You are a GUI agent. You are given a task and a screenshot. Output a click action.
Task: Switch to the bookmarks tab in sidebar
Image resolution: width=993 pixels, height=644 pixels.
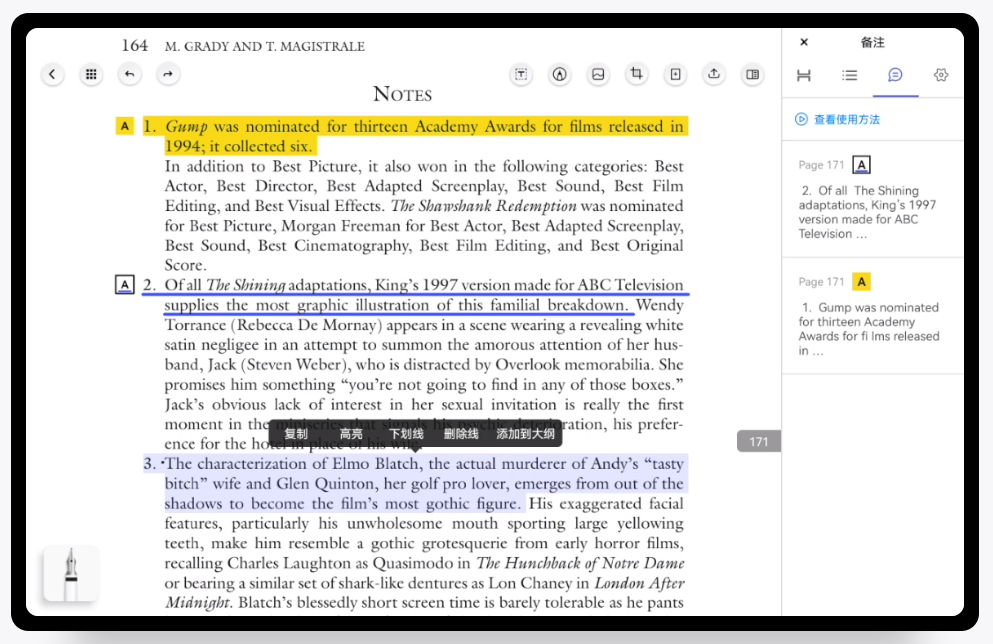[x=804, y=75]
